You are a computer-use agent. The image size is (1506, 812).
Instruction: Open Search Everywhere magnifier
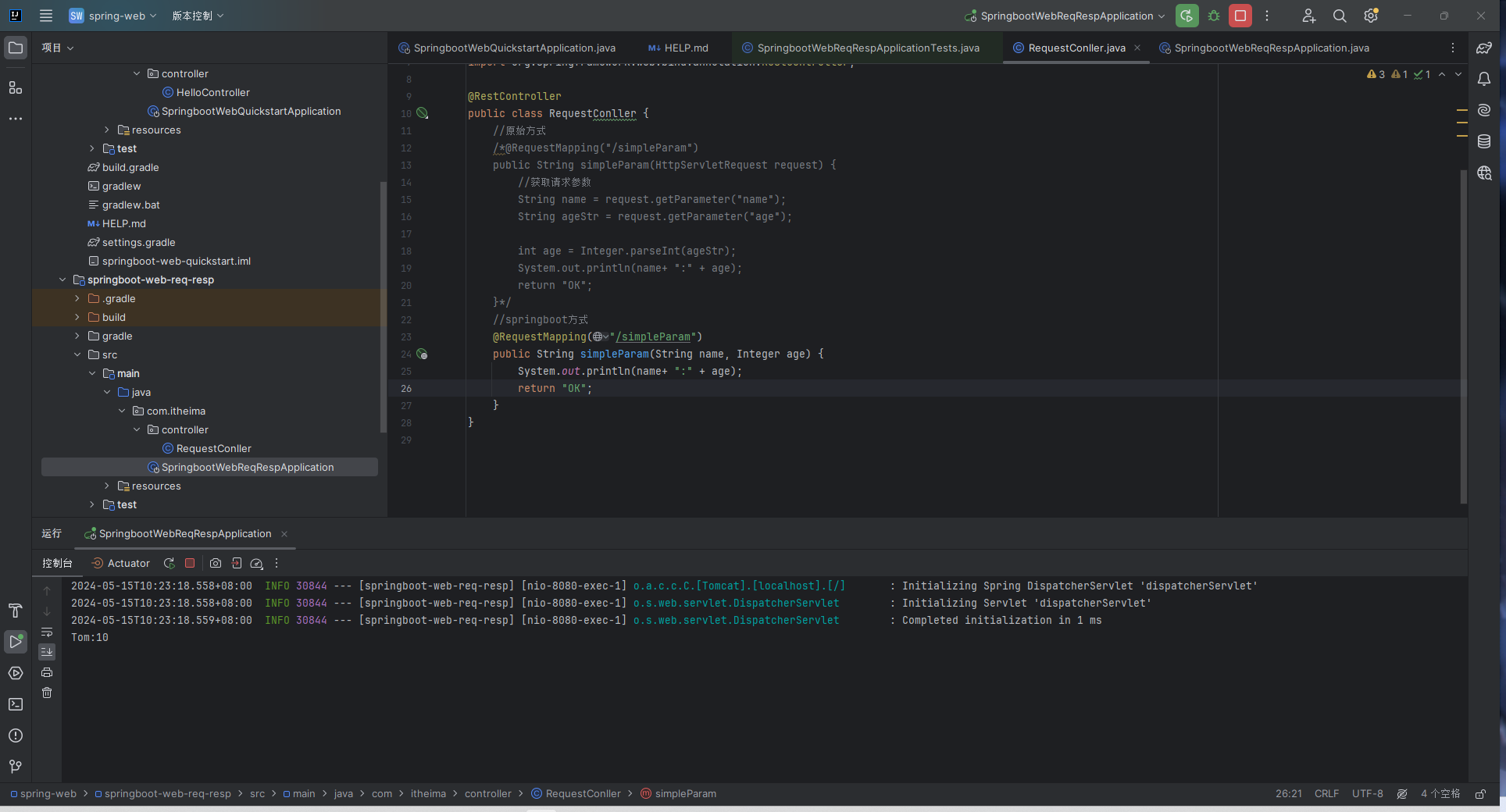[1340, 16]
